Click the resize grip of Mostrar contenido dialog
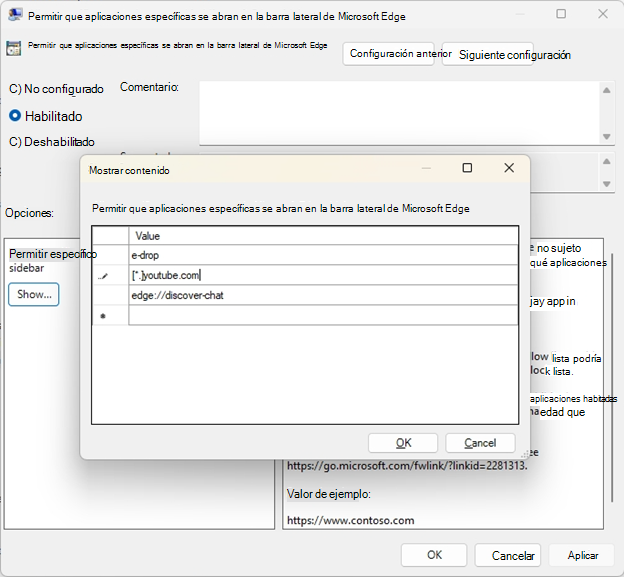 pos(525,454)
